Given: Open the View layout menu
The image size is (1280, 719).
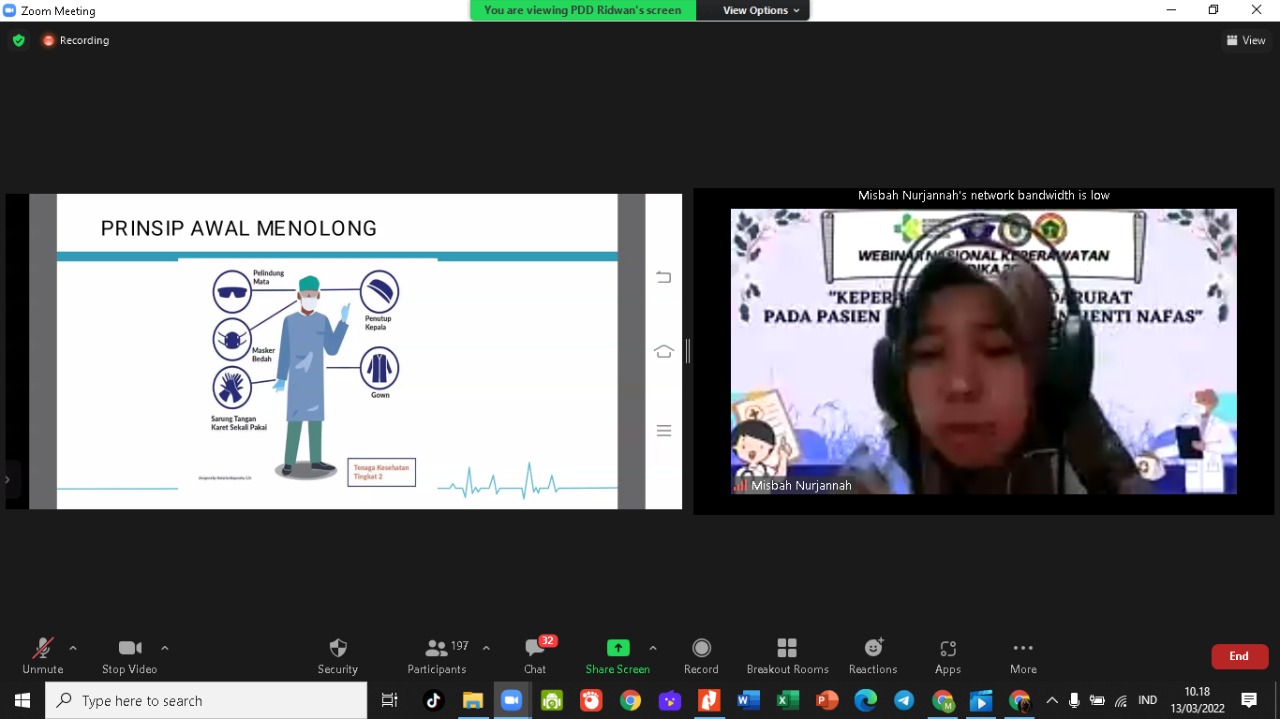Looking at the screenshot, I should tap(1246, 41).
